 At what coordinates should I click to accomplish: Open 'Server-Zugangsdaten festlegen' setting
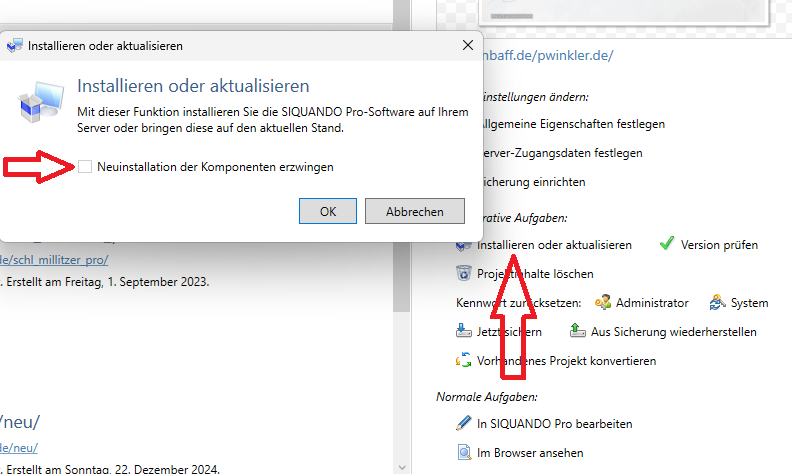point(563,153)
